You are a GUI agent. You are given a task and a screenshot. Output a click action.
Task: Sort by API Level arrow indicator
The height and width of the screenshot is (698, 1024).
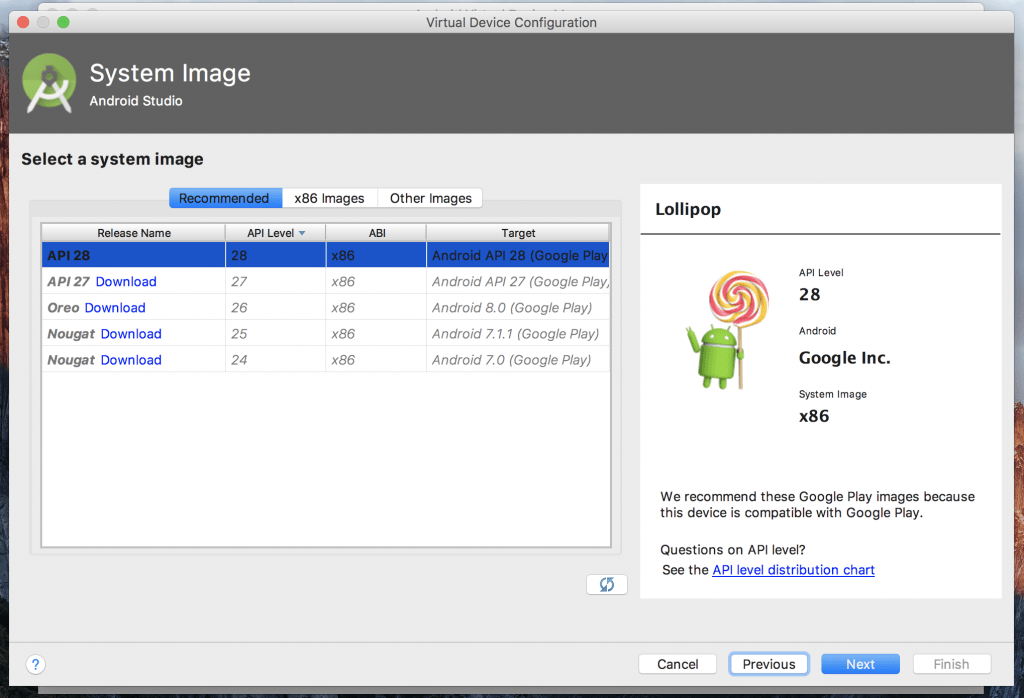302,233
